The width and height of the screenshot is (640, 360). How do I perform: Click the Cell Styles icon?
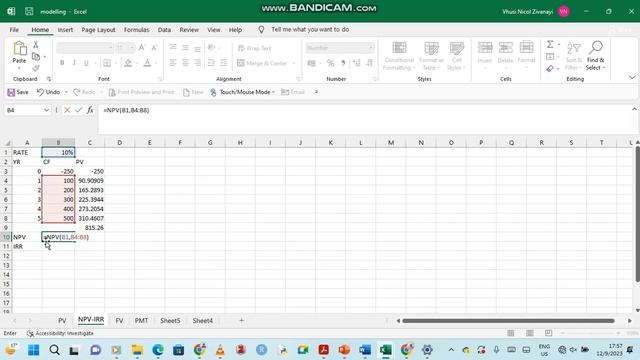[x=457, y=48]
